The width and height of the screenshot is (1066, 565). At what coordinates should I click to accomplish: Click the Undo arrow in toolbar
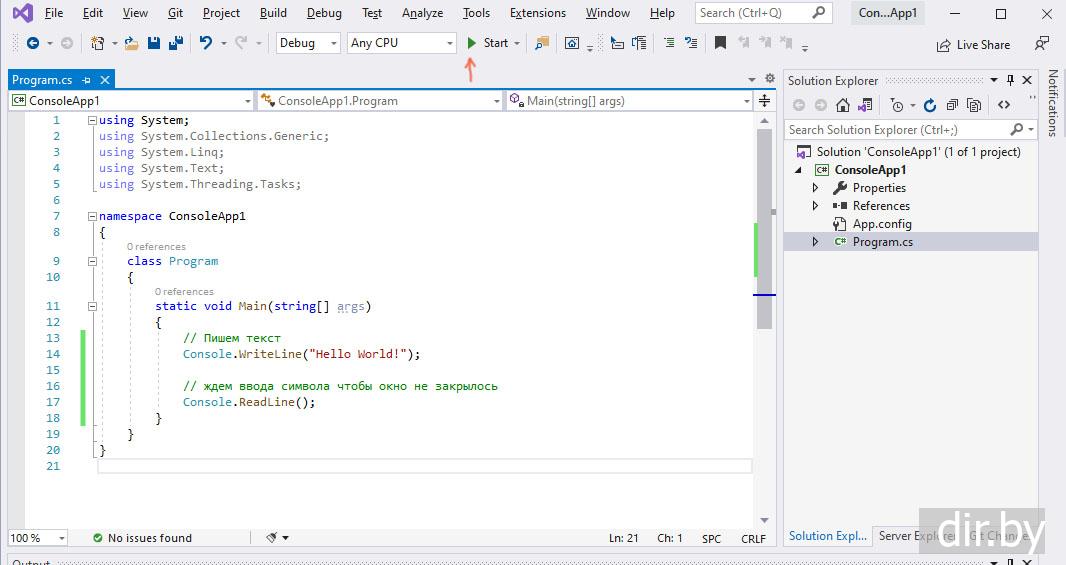(x=205, y=43)
